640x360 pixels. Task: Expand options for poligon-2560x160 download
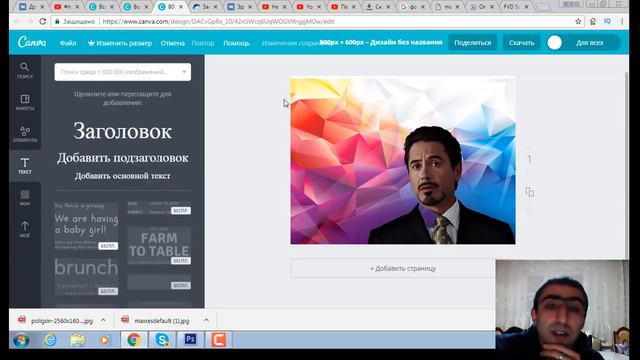click(103, 320)
